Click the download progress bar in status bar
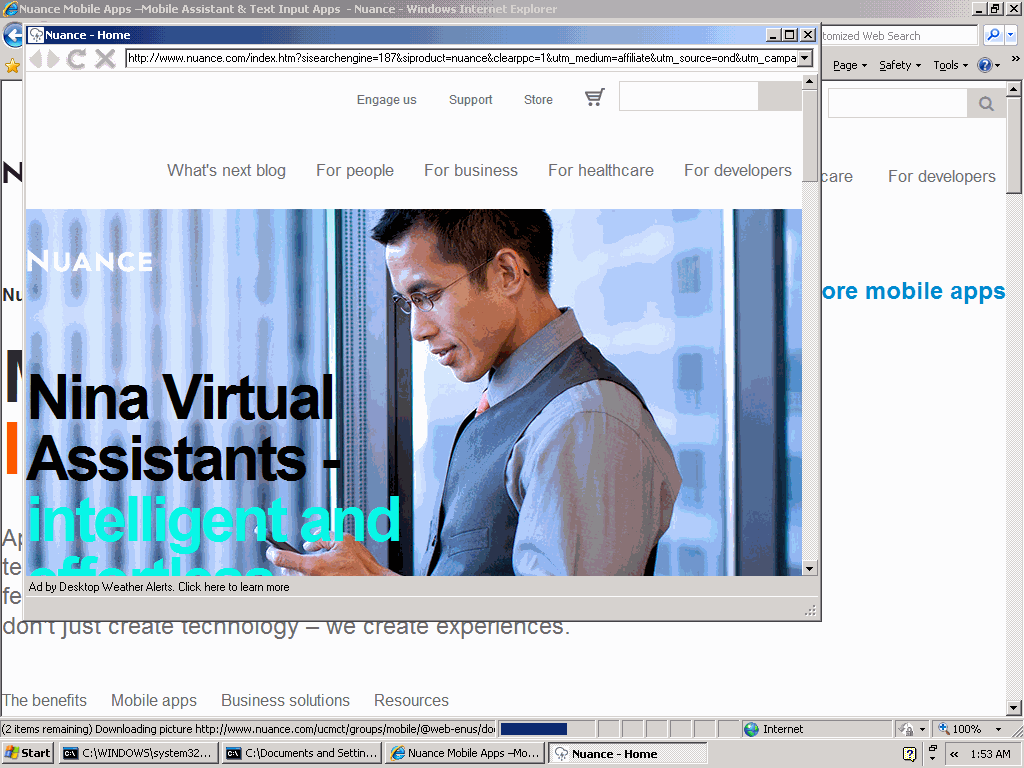Viewport: 1024px width, 768px height. [547, 729]
